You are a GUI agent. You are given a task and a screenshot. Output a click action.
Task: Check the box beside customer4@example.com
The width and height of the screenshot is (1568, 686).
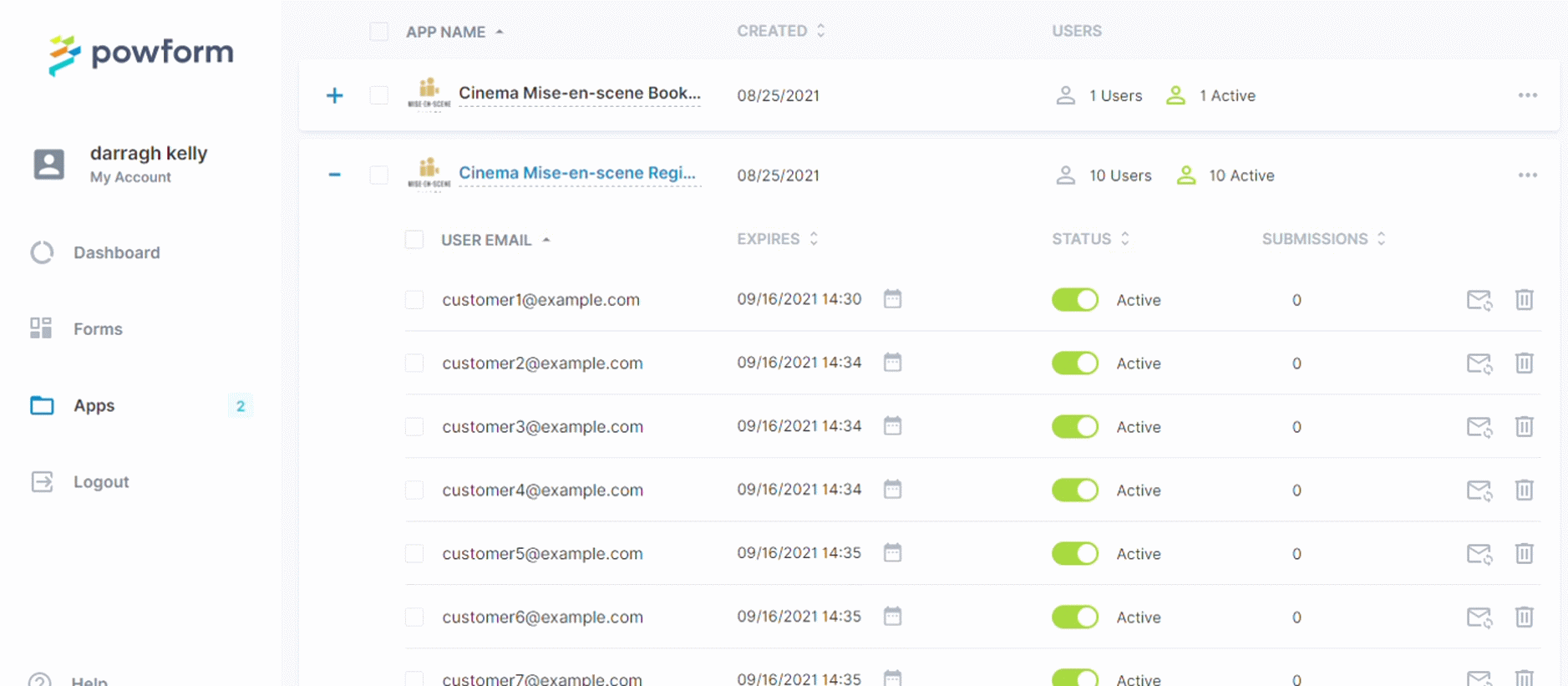coord(414,490)
